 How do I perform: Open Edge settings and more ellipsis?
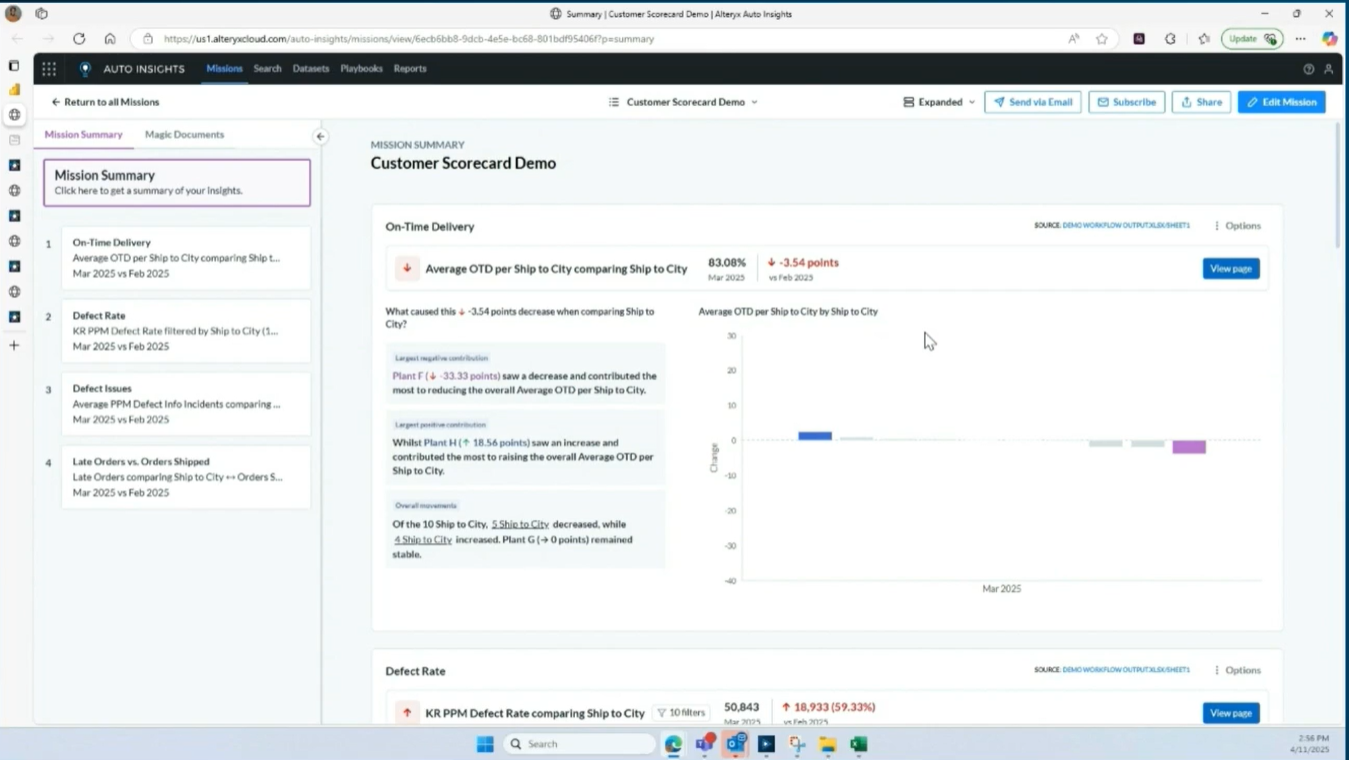coord(1300,38)
